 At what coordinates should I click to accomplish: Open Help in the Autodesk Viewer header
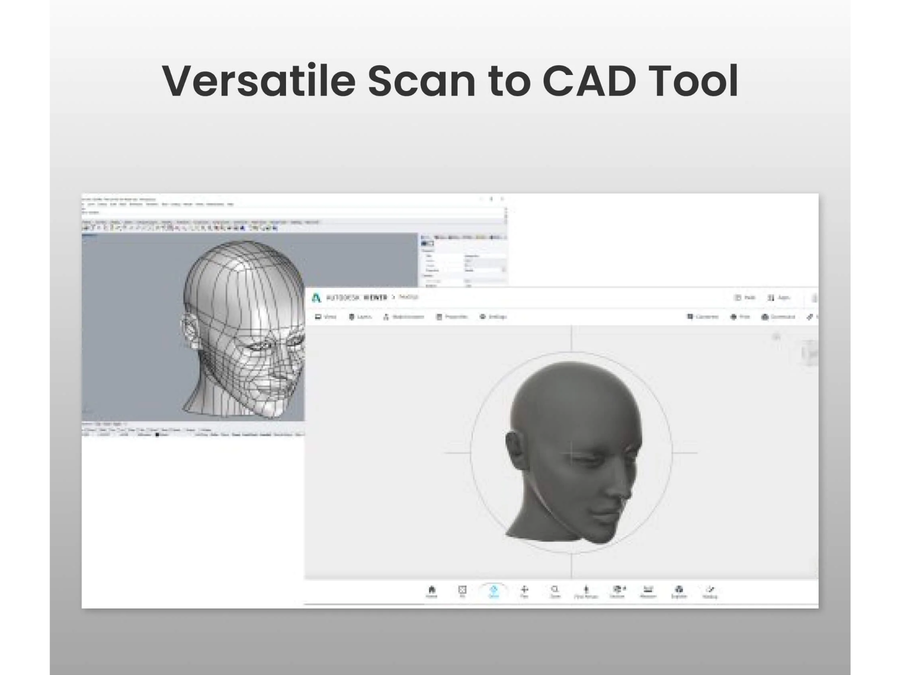click(x=745, y=298)
